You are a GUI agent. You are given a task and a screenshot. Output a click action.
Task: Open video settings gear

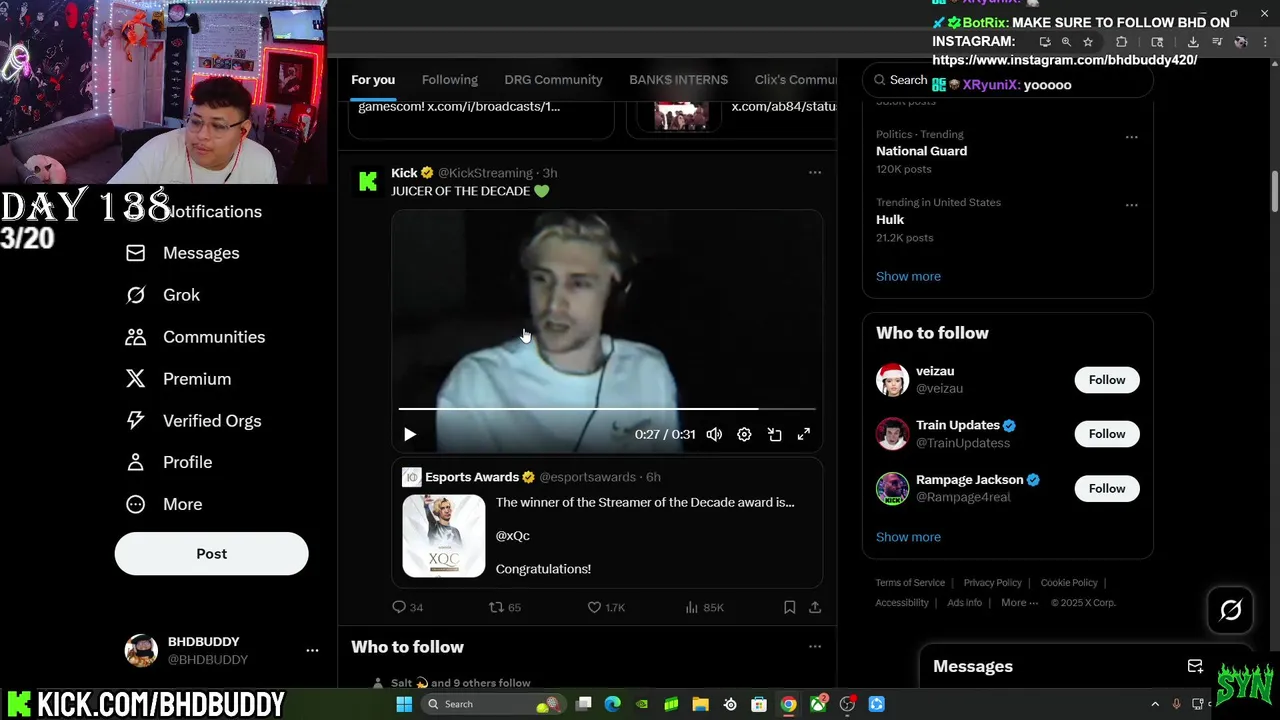744,434
